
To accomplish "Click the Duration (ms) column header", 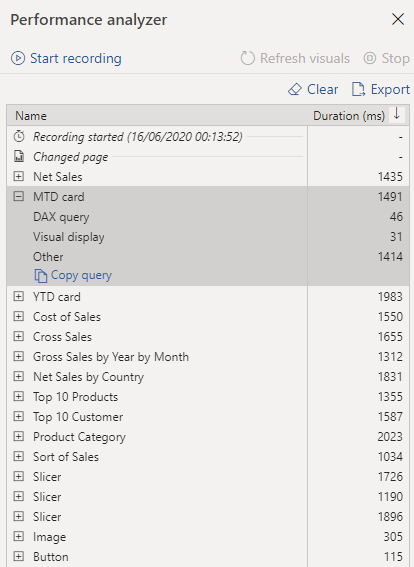I will 349,116.
